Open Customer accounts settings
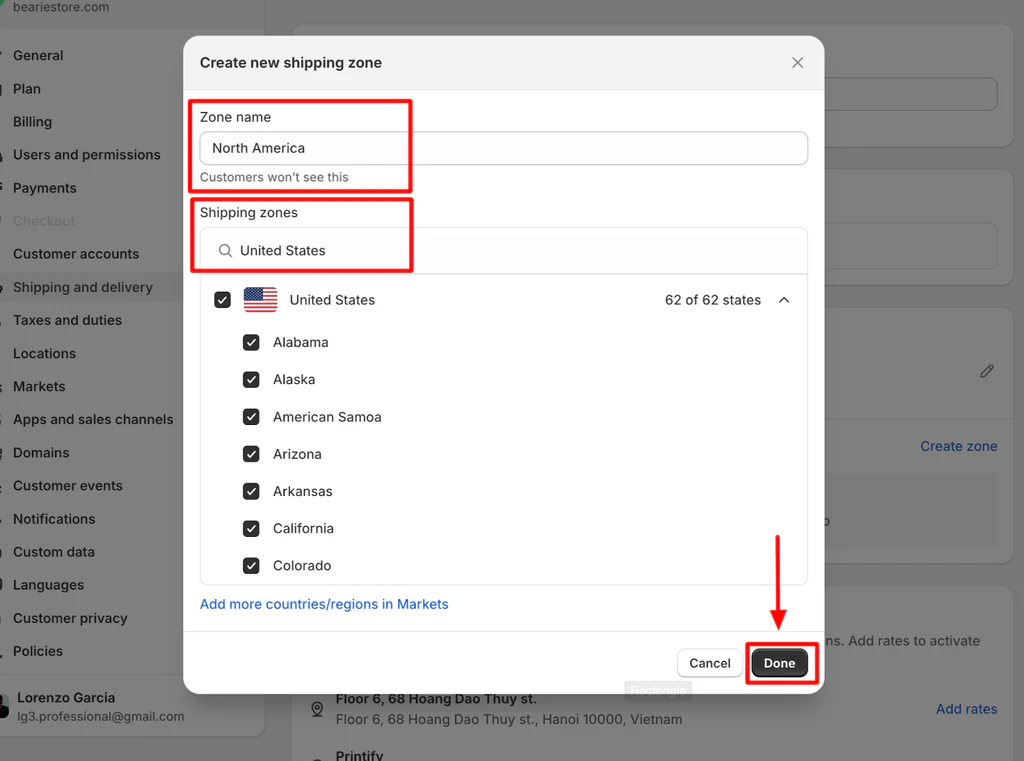 tap(76, 254)
